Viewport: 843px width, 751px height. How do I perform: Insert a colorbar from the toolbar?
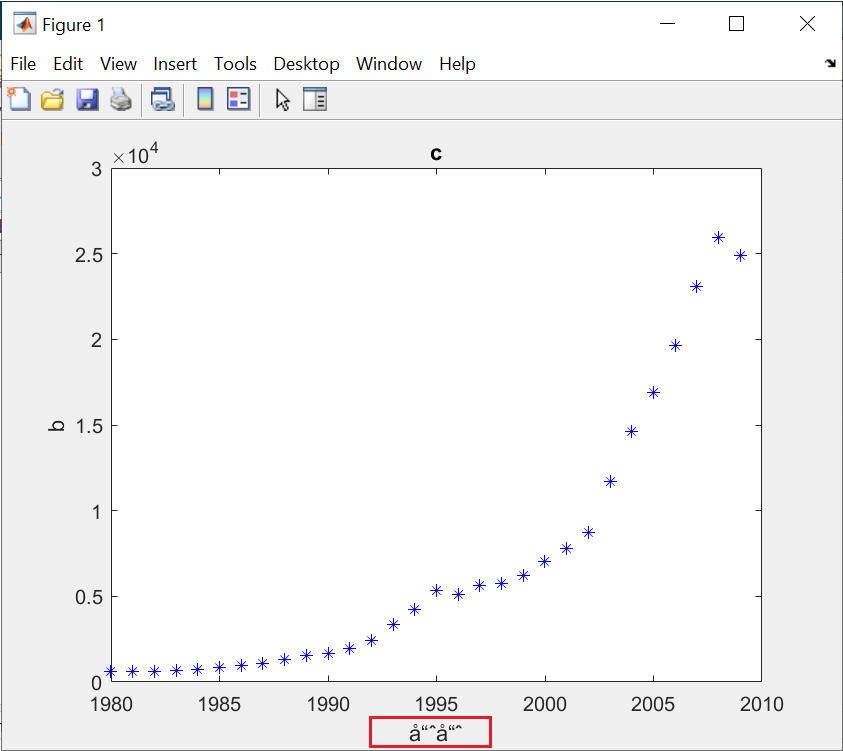[205, 99]
